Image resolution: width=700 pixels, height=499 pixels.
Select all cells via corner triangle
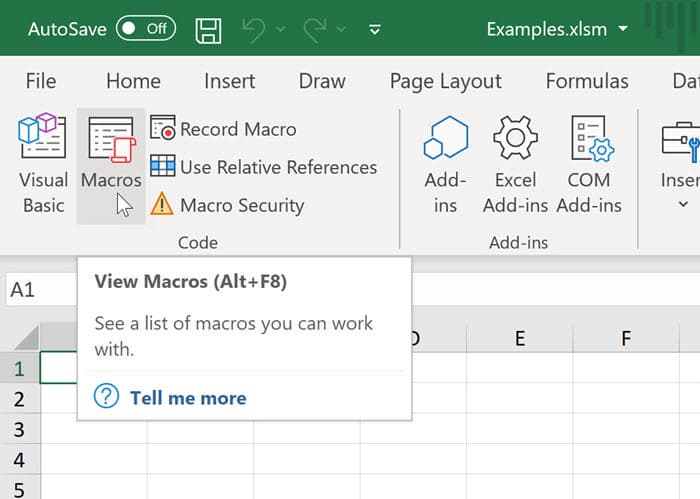(27, 338)
